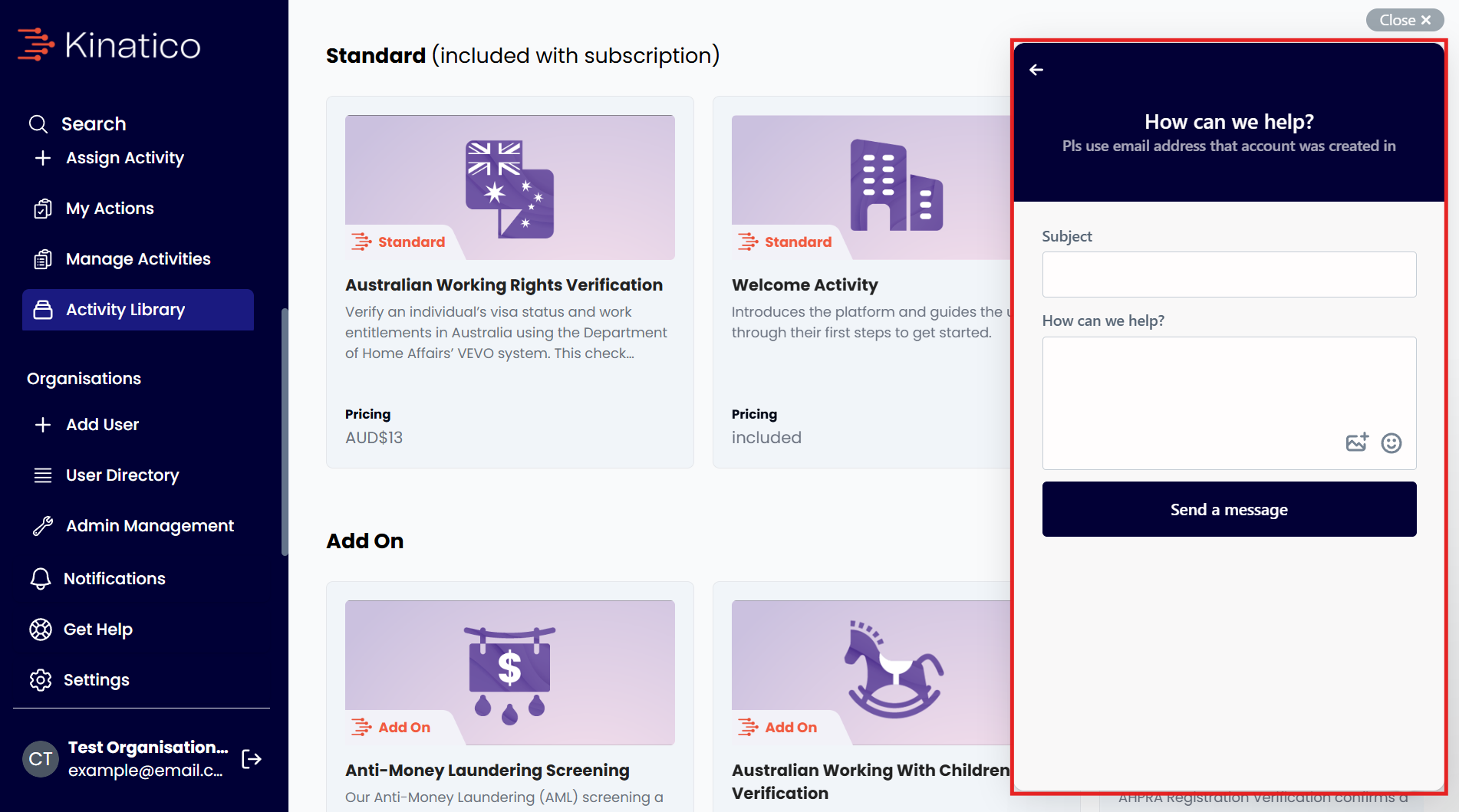This screenshot has width=1459, height=812.
Task: Click the 'included' pricing value
Action: tap(766, 438)
